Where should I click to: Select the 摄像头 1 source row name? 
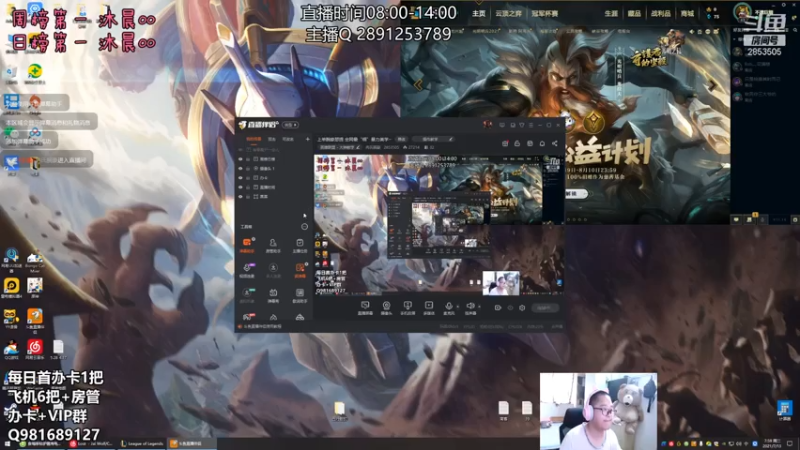click(x=267, y=168)
